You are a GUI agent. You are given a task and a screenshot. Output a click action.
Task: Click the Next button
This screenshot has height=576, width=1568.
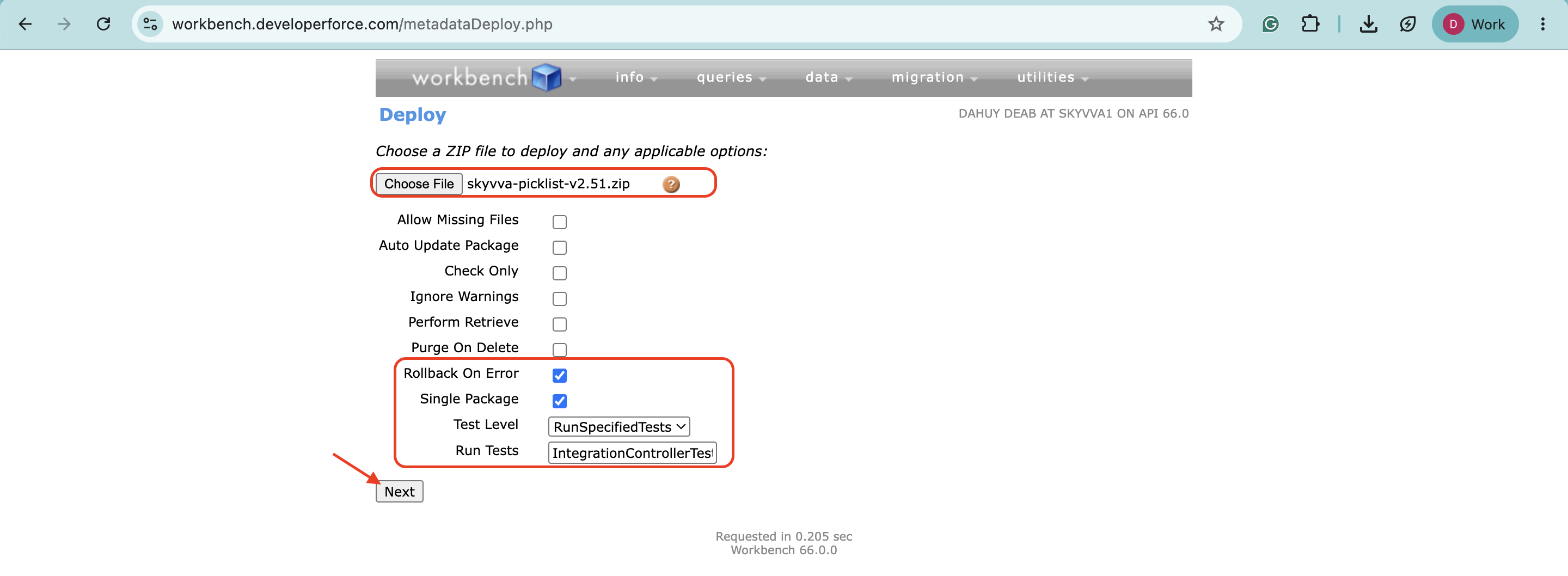pos(399,492)
